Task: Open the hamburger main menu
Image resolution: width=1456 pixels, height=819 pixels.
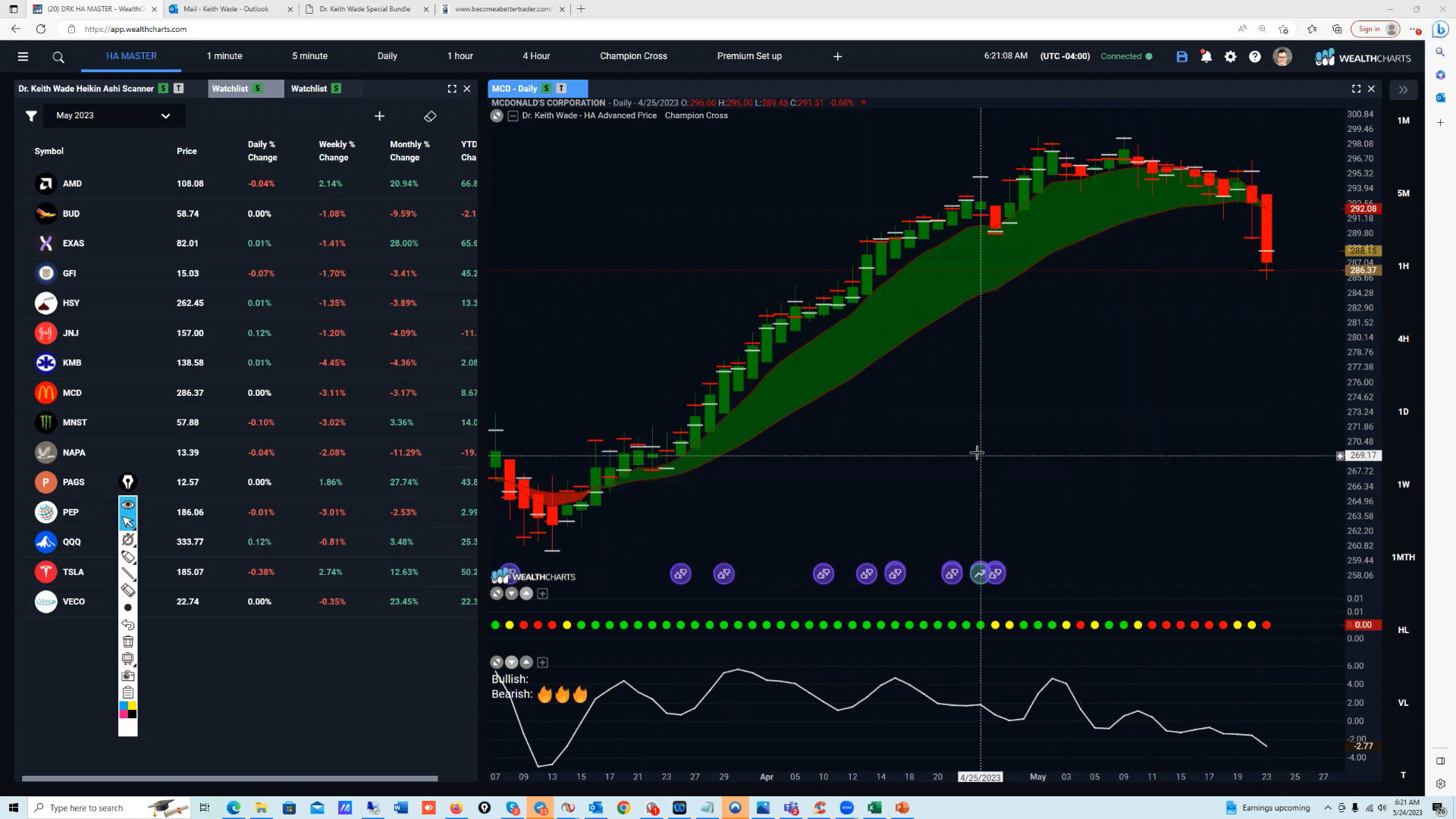Action: click(23, 56)
